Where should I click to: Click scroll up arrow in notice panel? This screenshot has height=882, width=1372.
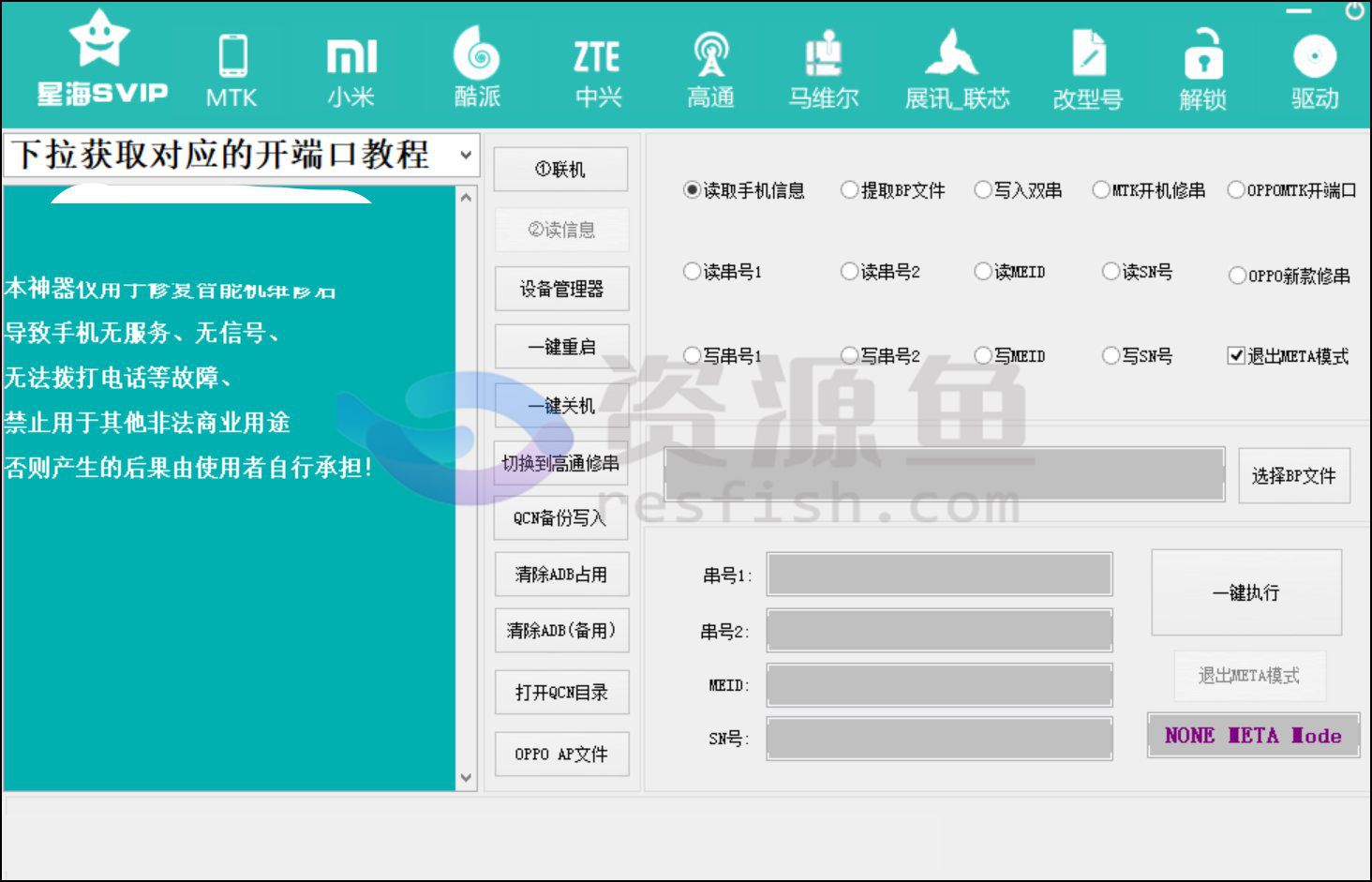tap(467, 198)
